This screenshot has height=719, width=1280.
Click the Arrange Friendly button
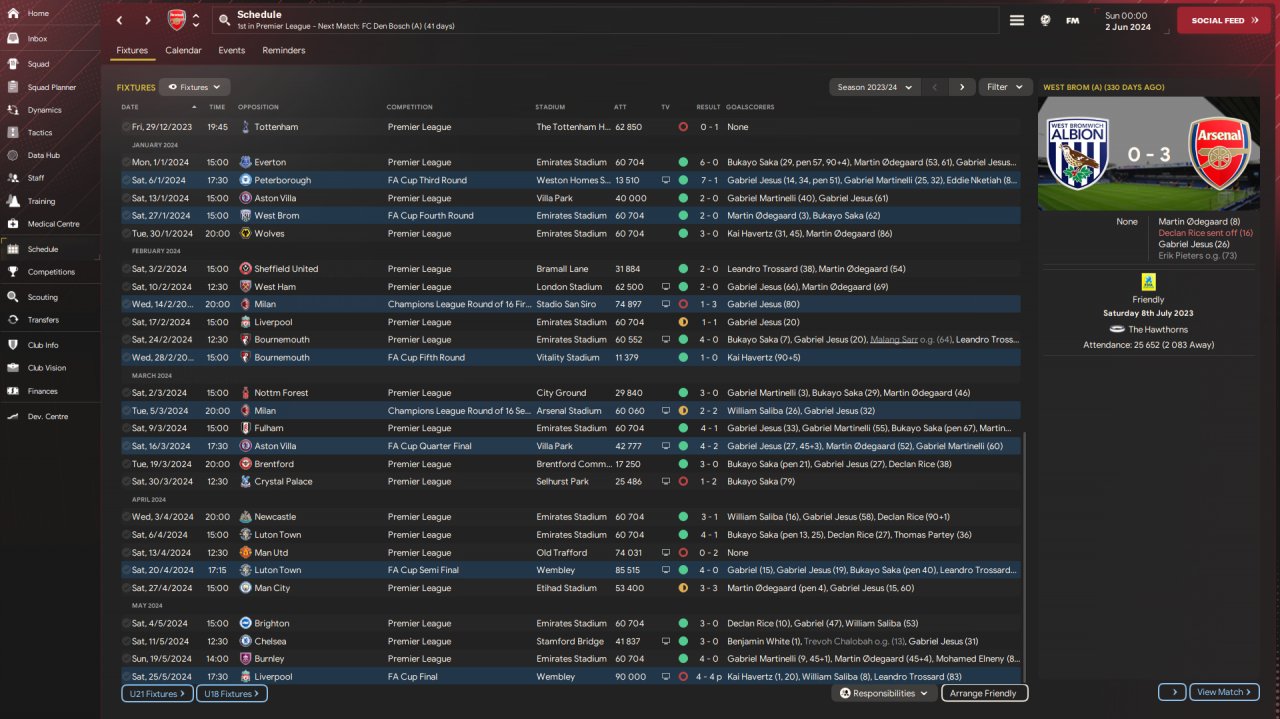pyautogui.click(x=984, y=693)
